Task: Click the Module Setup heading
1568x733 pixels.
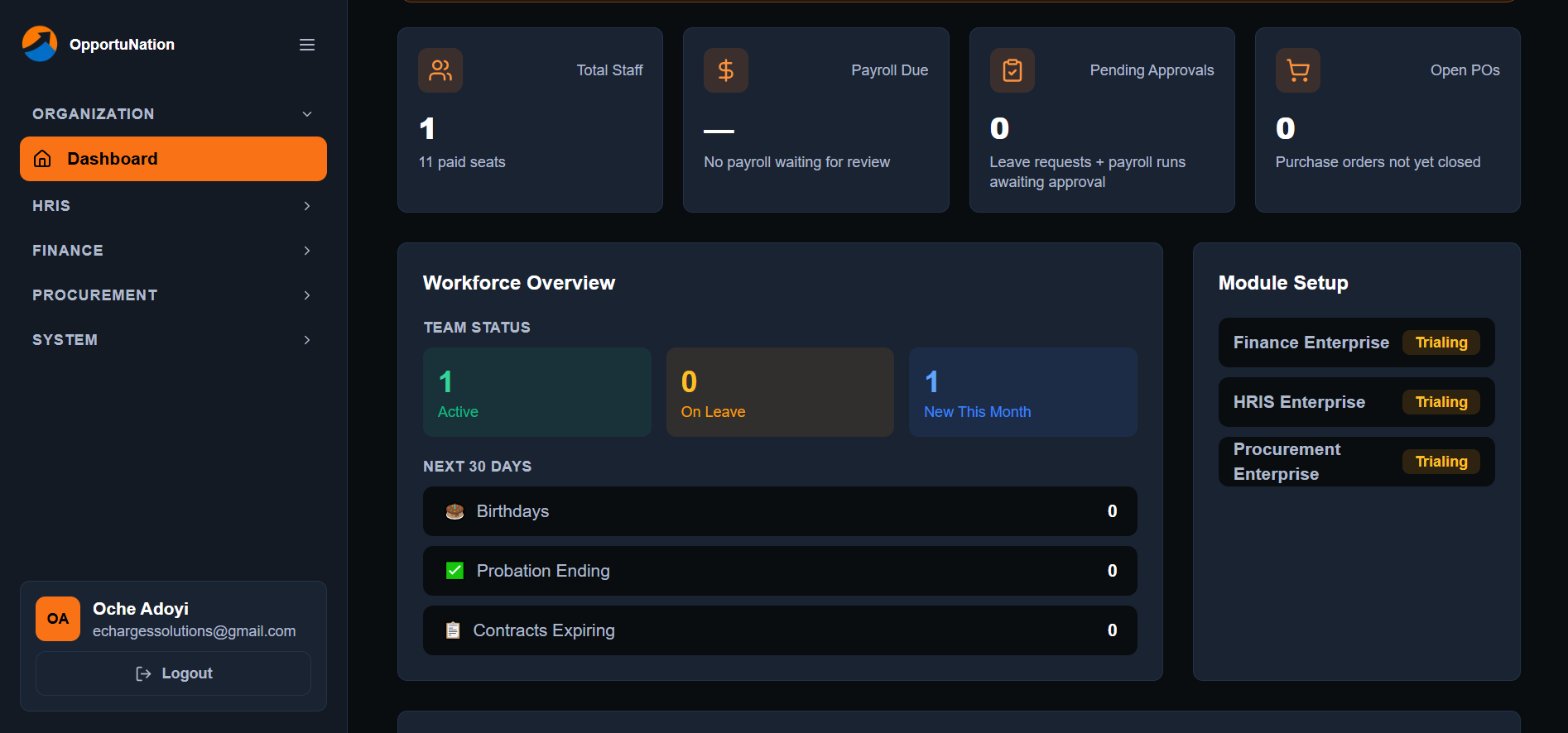Action: (x=1283, y=283)
